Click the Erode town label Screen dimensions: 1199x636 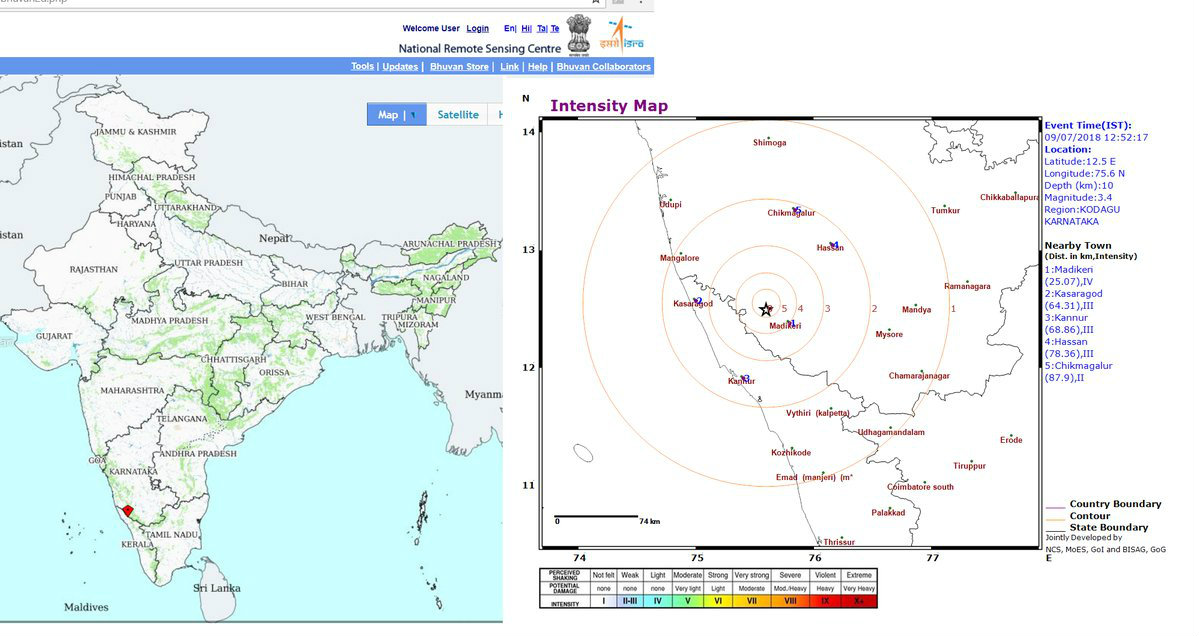(1011, 440)
